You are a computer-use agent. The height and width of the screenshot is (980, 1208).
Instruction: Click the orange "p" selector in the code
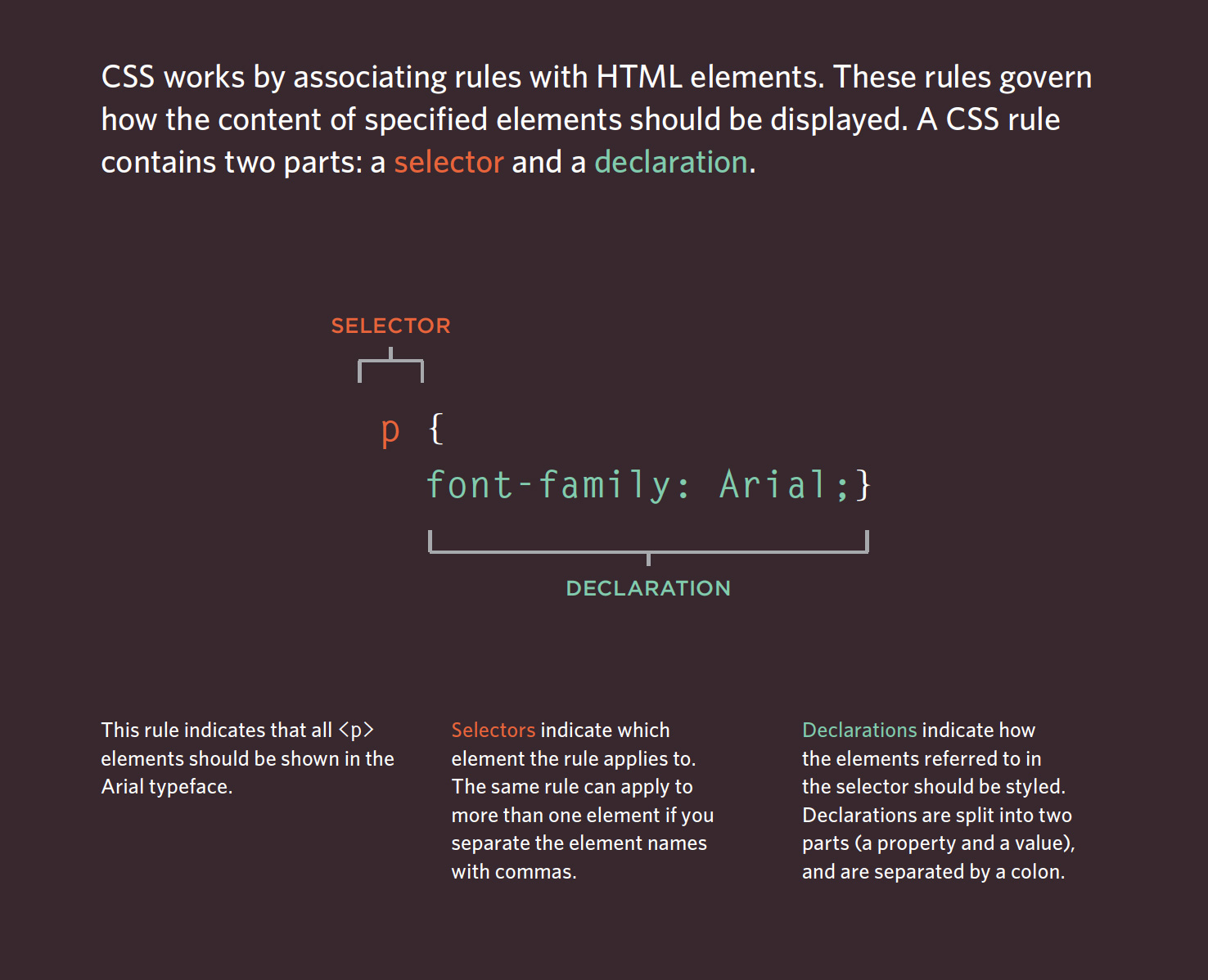click(x=390, y=430)
